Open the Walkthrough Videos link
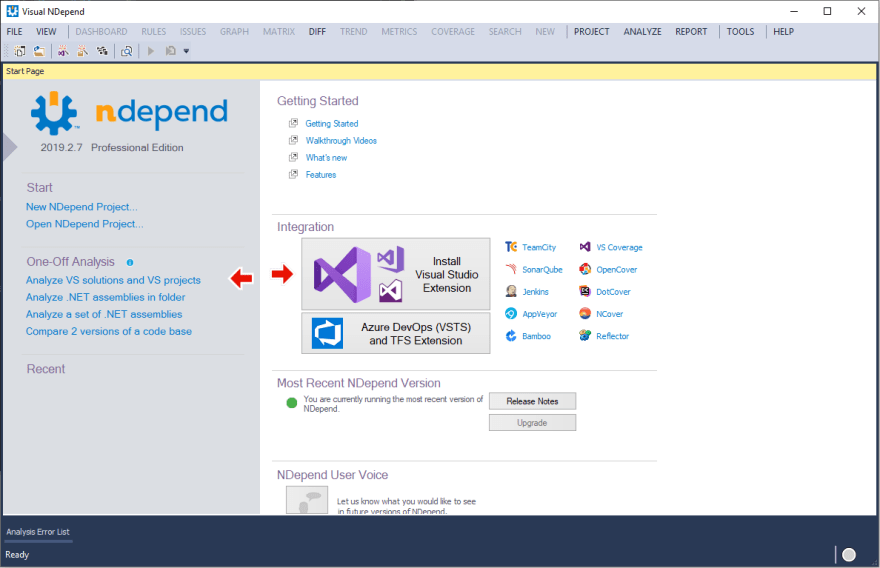The image size is (880, 568). click(x=341, y=141)
